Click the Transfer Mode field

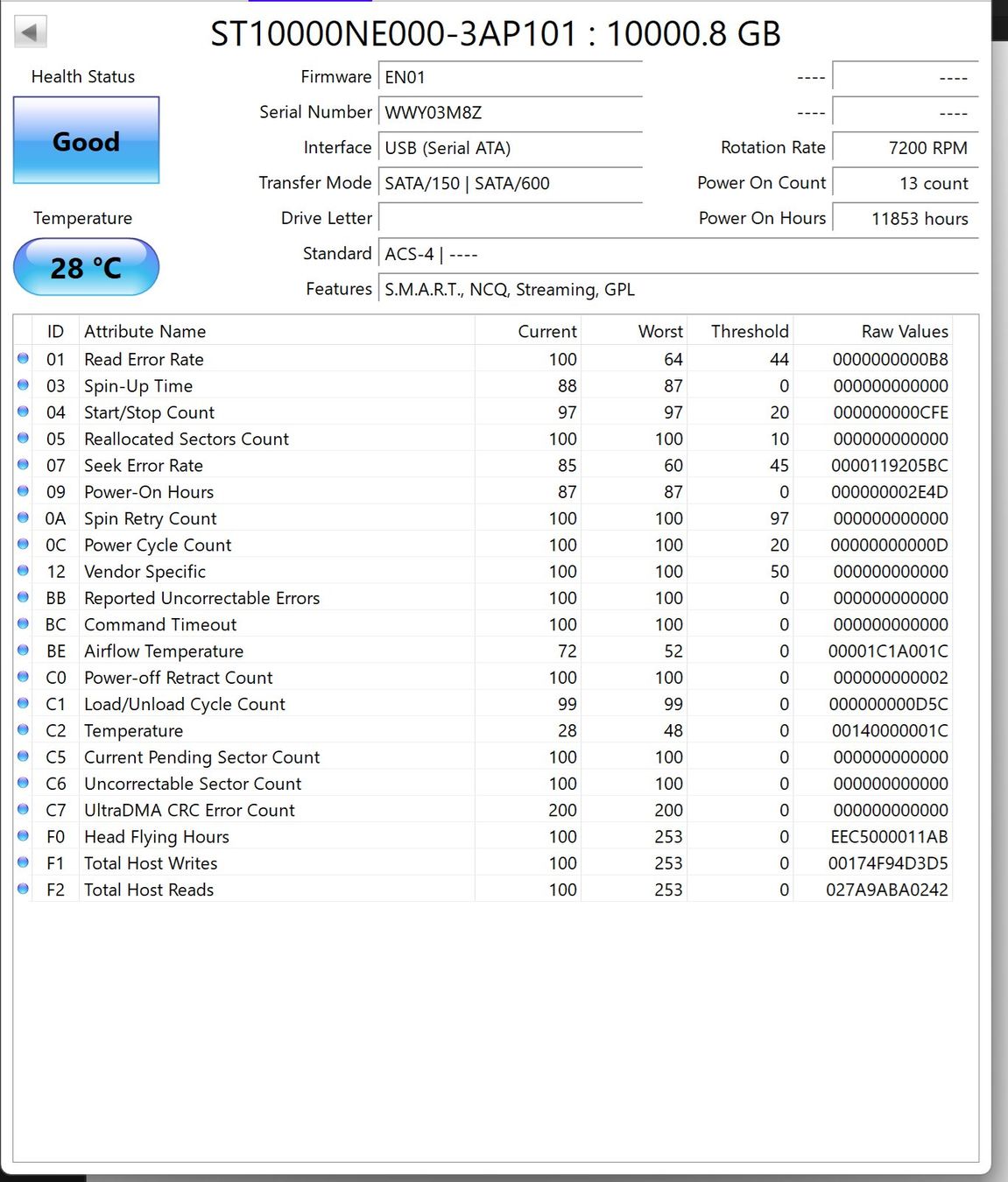point(511,184)
